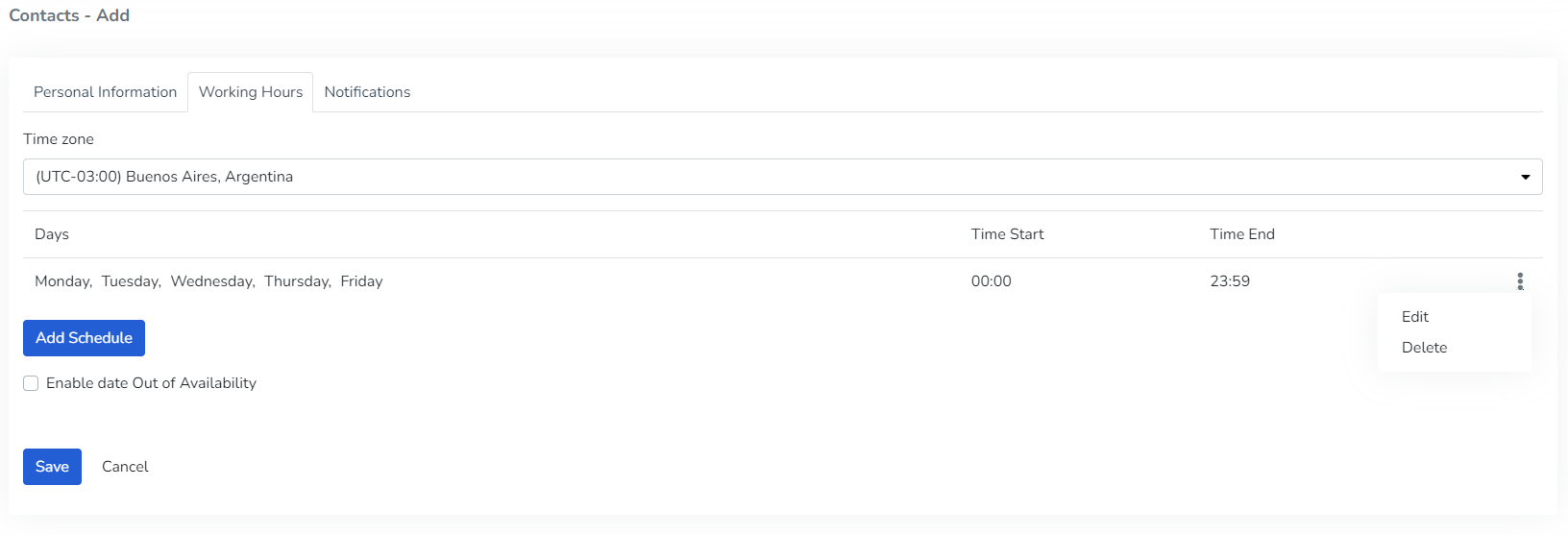Enable the date Out of Availability checkbox
Image resolution: width=1568 pixels, height=535 pixels.
(x=31, y=383)
